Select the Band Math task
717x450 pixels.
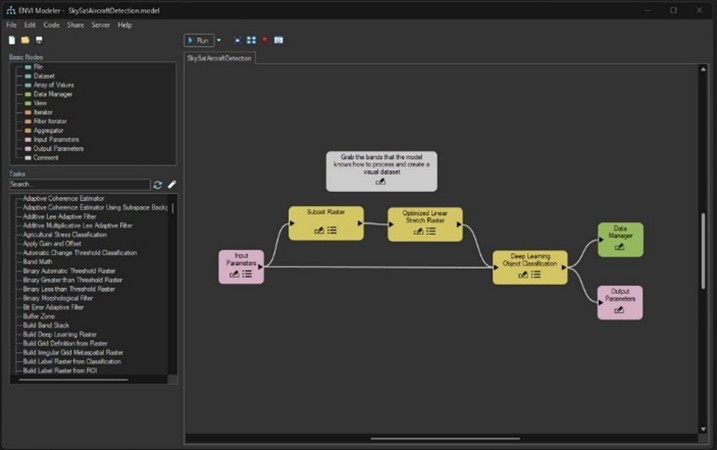coord(39,263)
